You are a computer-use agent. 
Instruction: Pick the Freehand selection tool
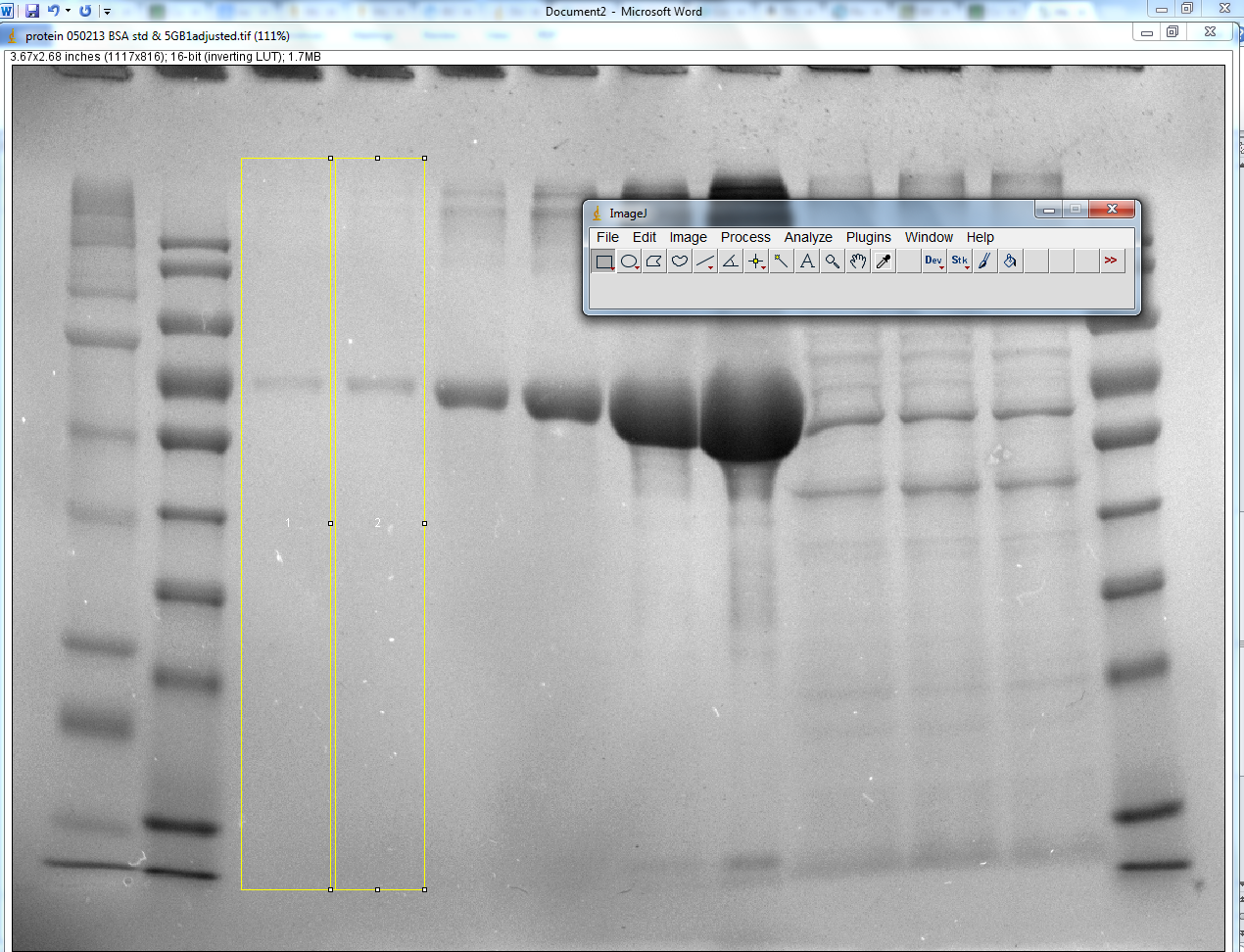[x=680, y=262]
